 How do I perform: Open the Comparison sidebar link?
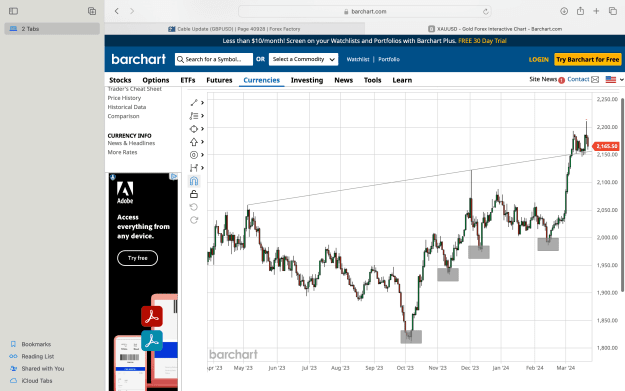click(123, 116)
